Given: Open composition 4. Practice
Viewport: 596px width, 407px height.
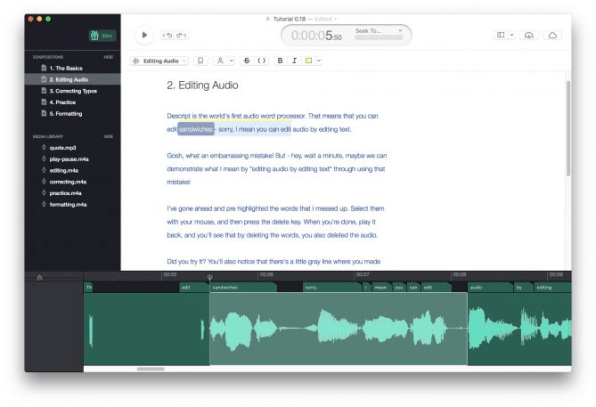Looking at the screenshot, I should click(63, 102).
